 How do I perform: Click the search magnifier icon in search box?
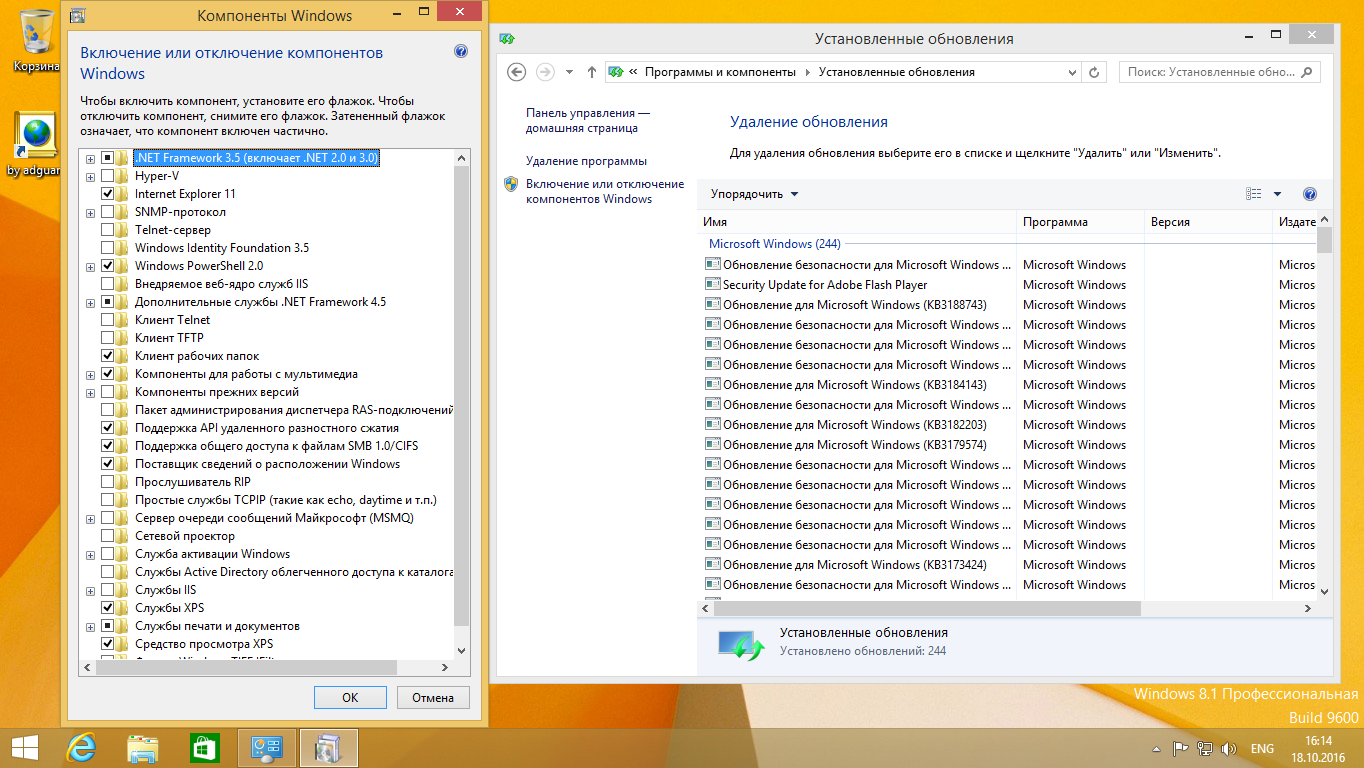1308,72
